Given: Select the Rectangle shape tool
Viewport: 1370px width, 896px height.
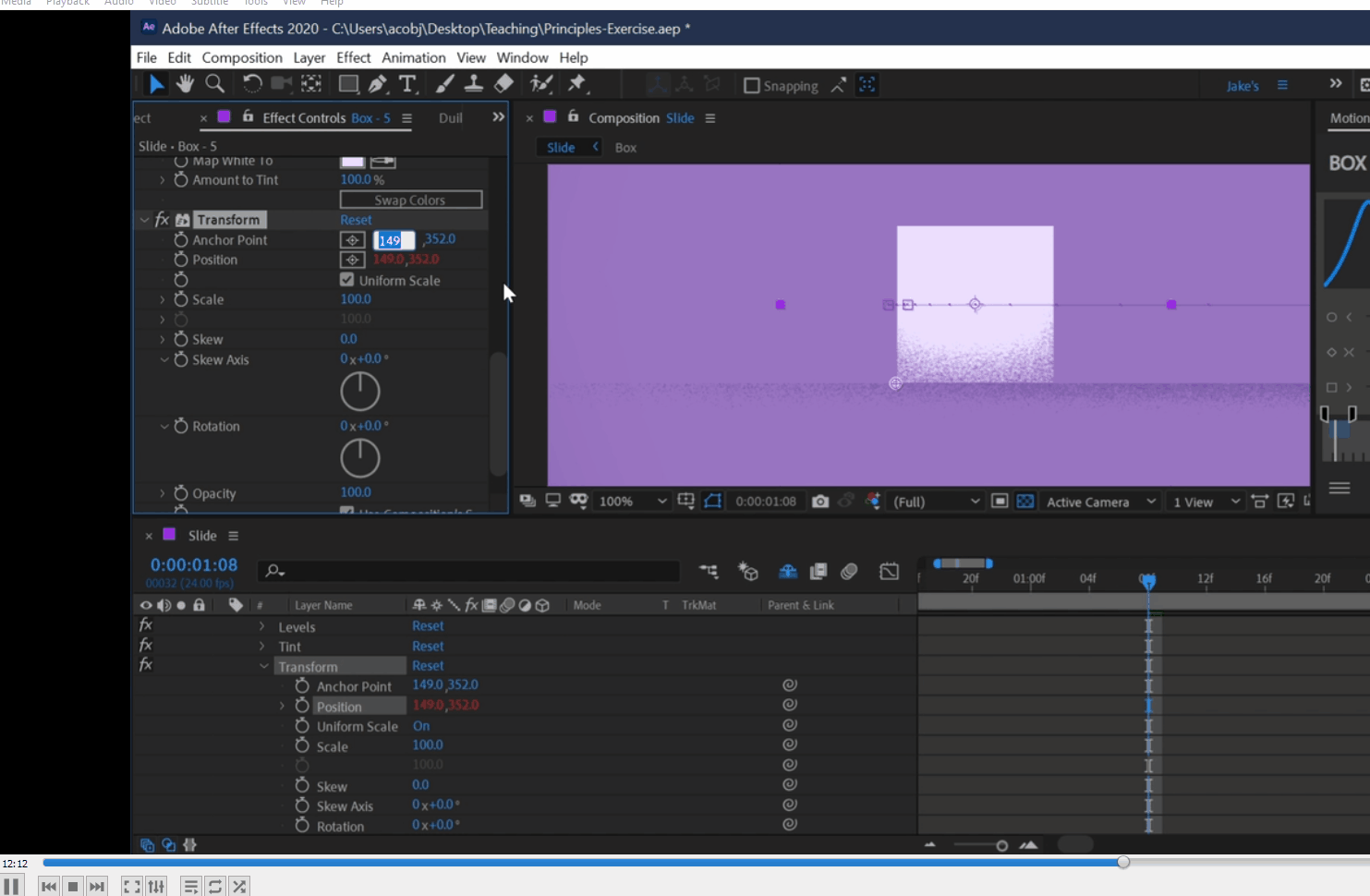Looking at the screenshot, I should tap(348, 84).
